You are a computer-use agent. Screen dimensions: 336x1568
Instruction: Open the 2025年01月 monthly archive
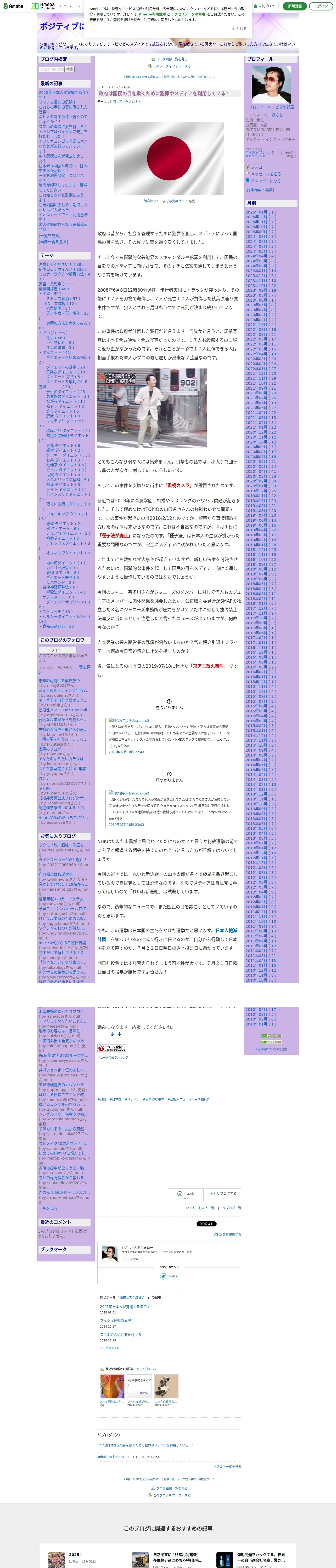point(260,212)
